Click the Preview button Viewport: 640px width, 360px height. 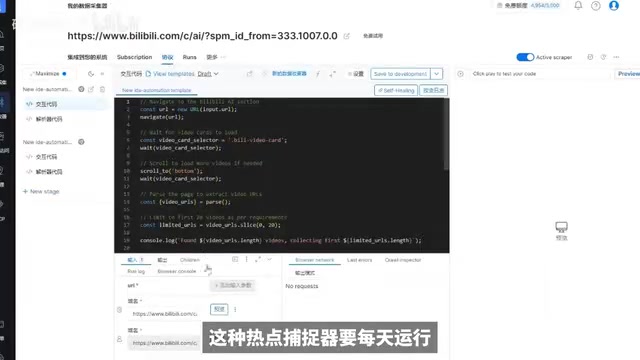pyautogui.click(x=628, y=74)
